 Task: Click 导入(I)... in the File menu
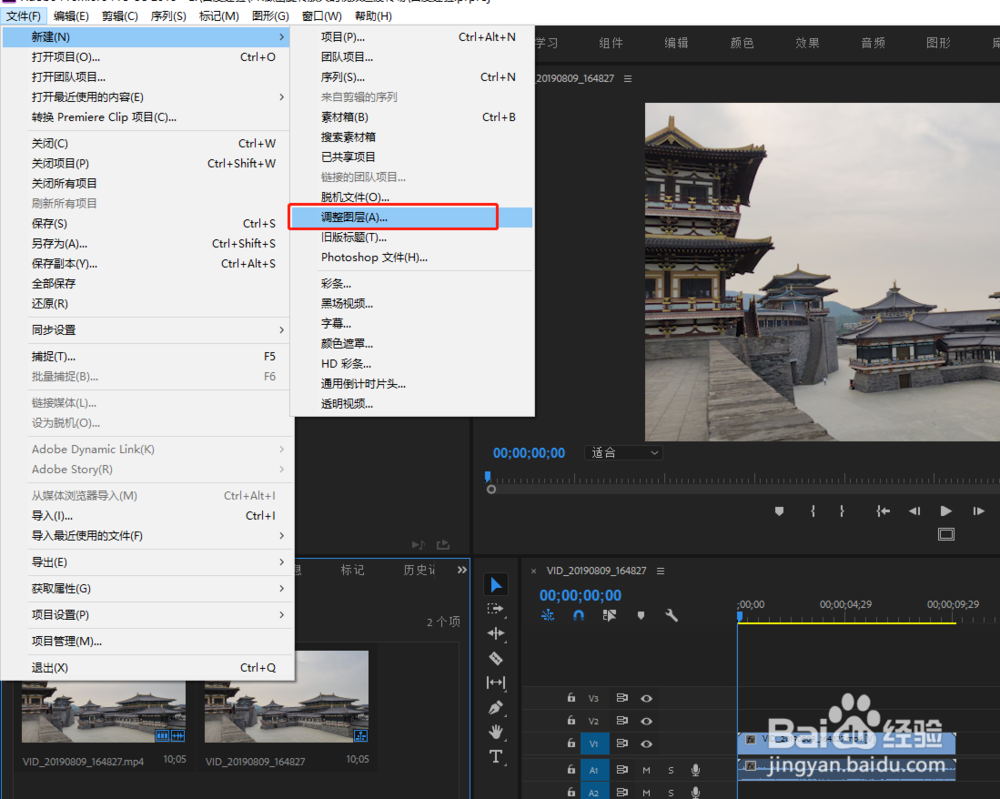tap(147, 515)
